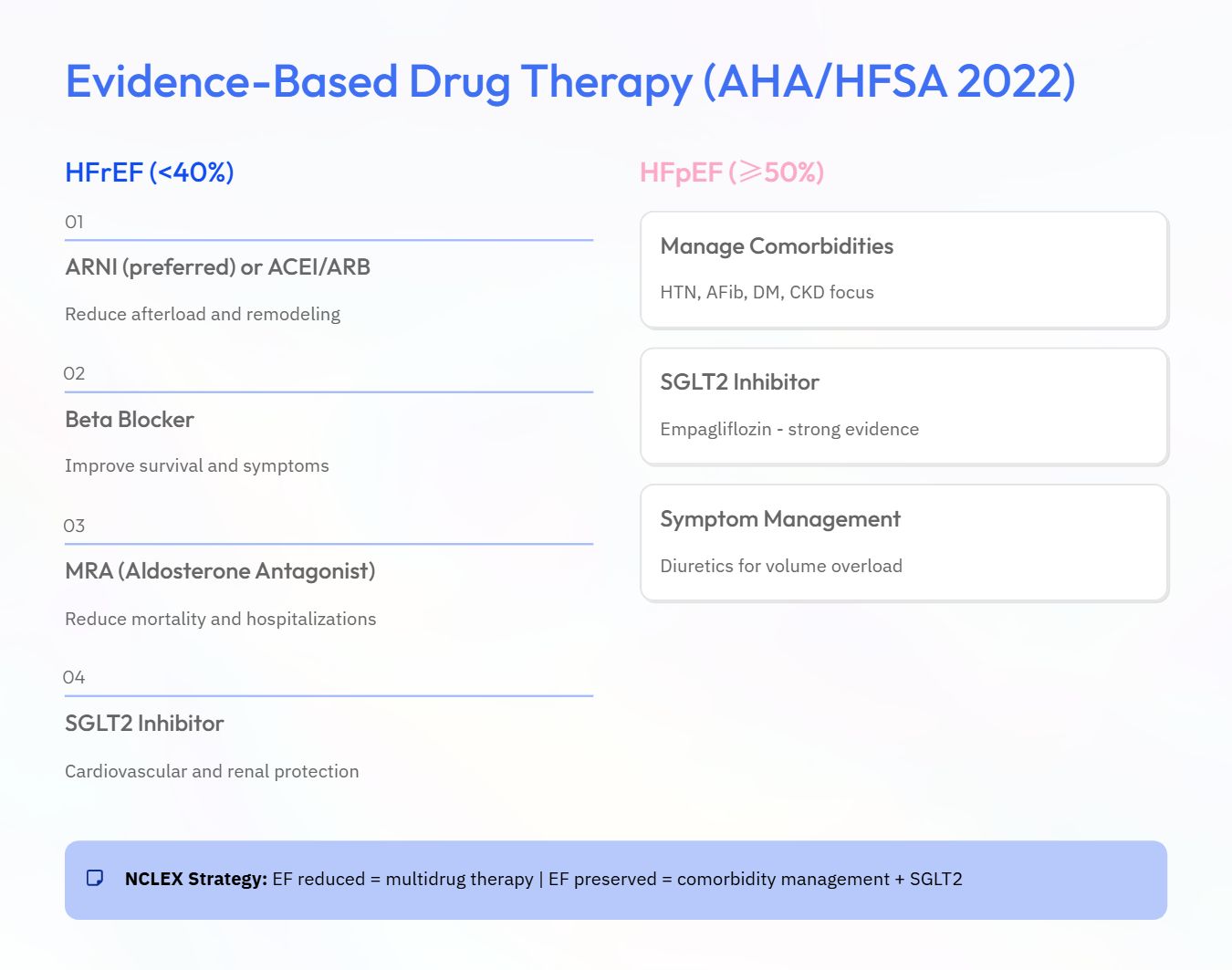Select step number '03'
The image size is (1232, 970).
click(74, 526)
